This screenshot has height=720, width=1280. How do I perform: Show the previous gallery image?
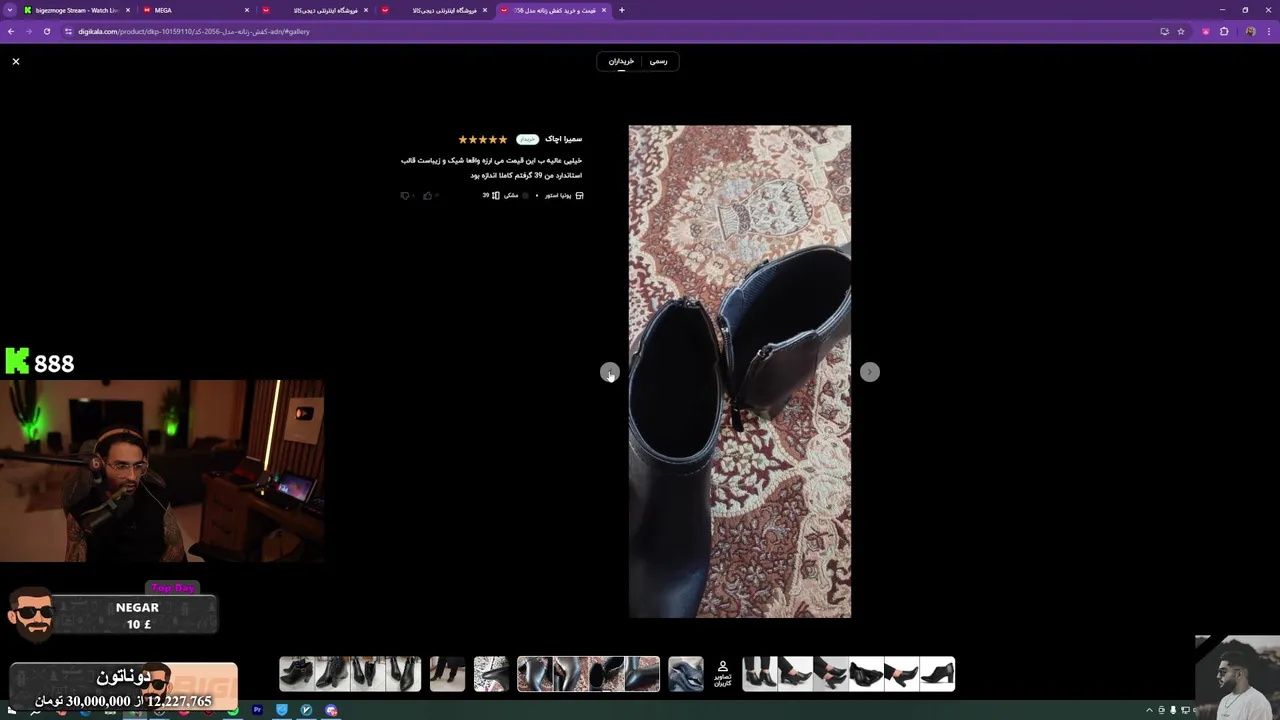pyautogui.click(x=610, y=372)
